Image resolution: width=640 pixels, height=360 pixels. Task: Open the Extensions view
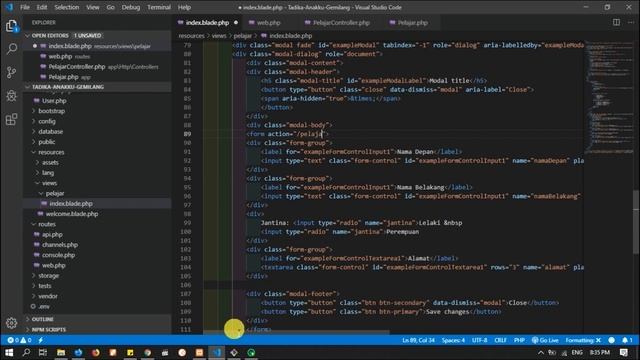click(x=11, y=119)
